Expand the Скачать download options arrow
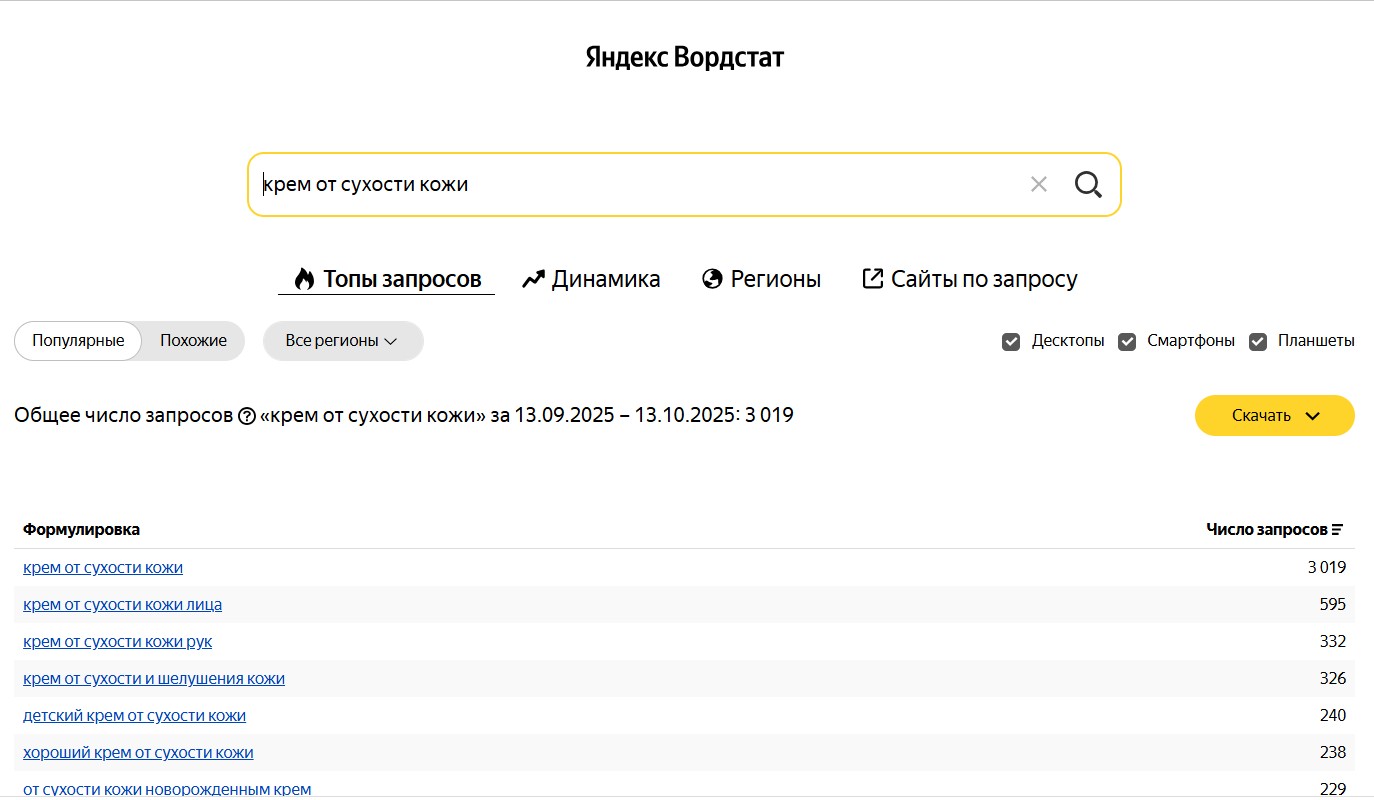The width and height of the screenshot is (1374, 800). click(1312, 415)
